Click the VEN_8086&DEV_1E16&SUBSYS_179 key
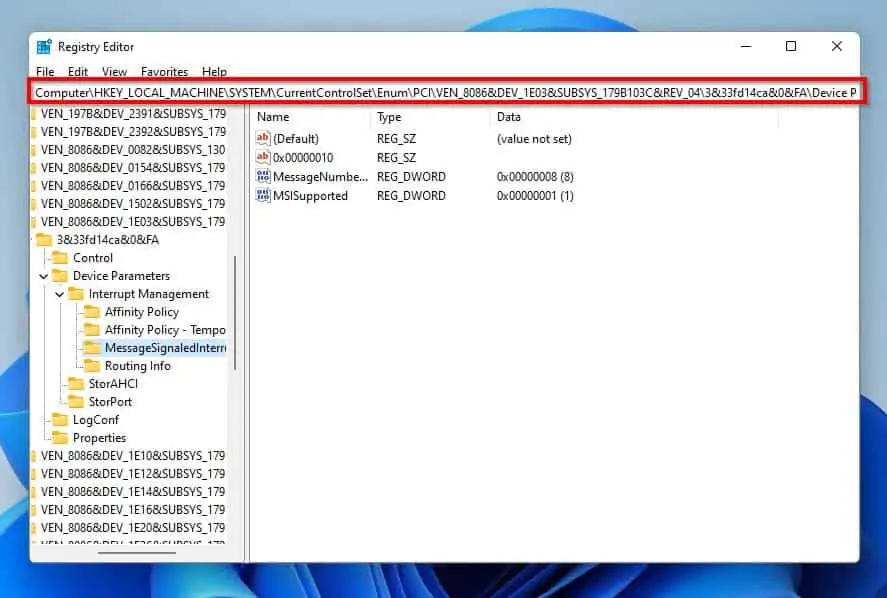This screenshot has width=887, height=598. click(x=134, y=510)
